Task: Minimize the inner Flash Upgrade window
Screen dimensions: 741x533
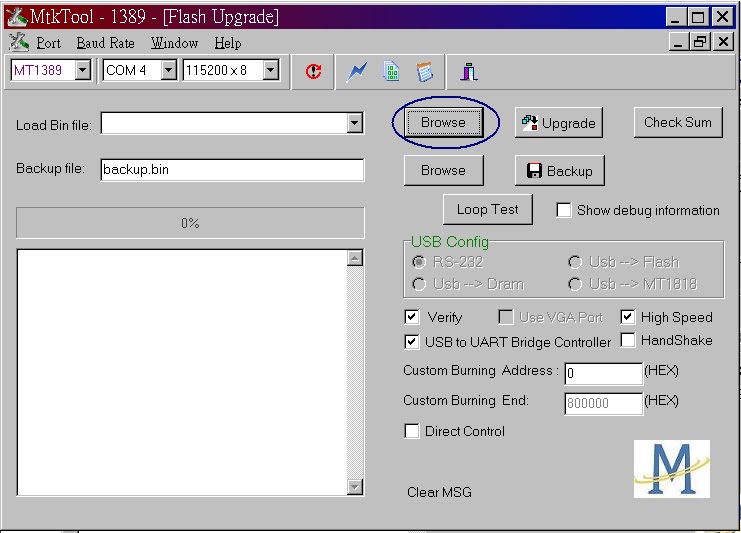Action: coord(679,42)
